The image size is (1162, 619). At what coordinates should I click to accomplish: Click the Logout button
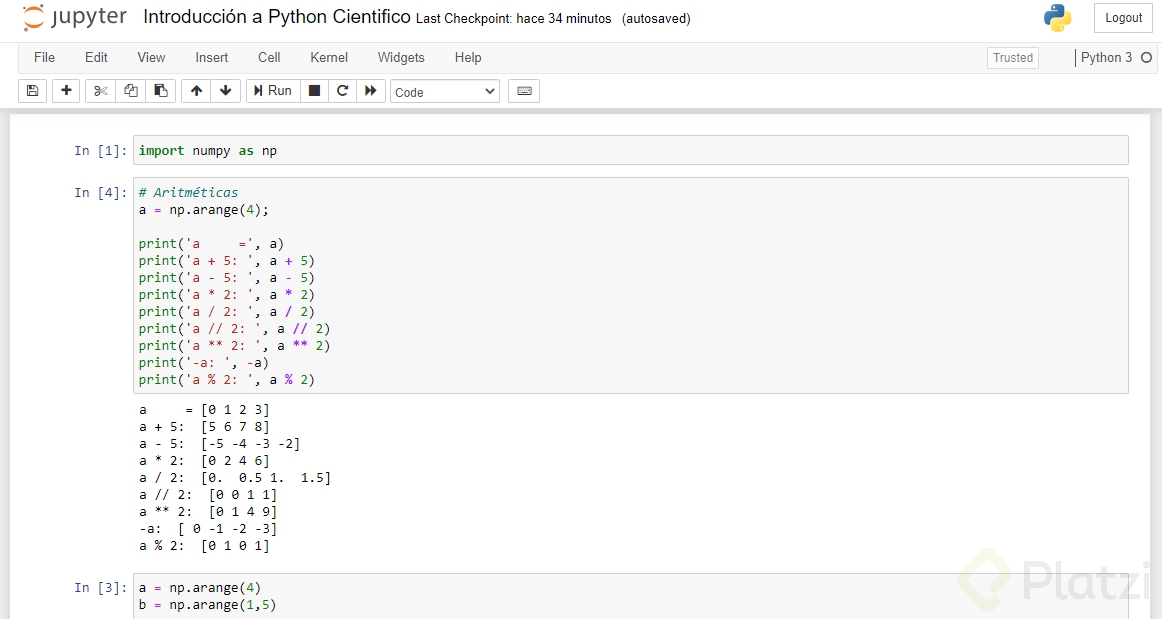click(1122, 17)
